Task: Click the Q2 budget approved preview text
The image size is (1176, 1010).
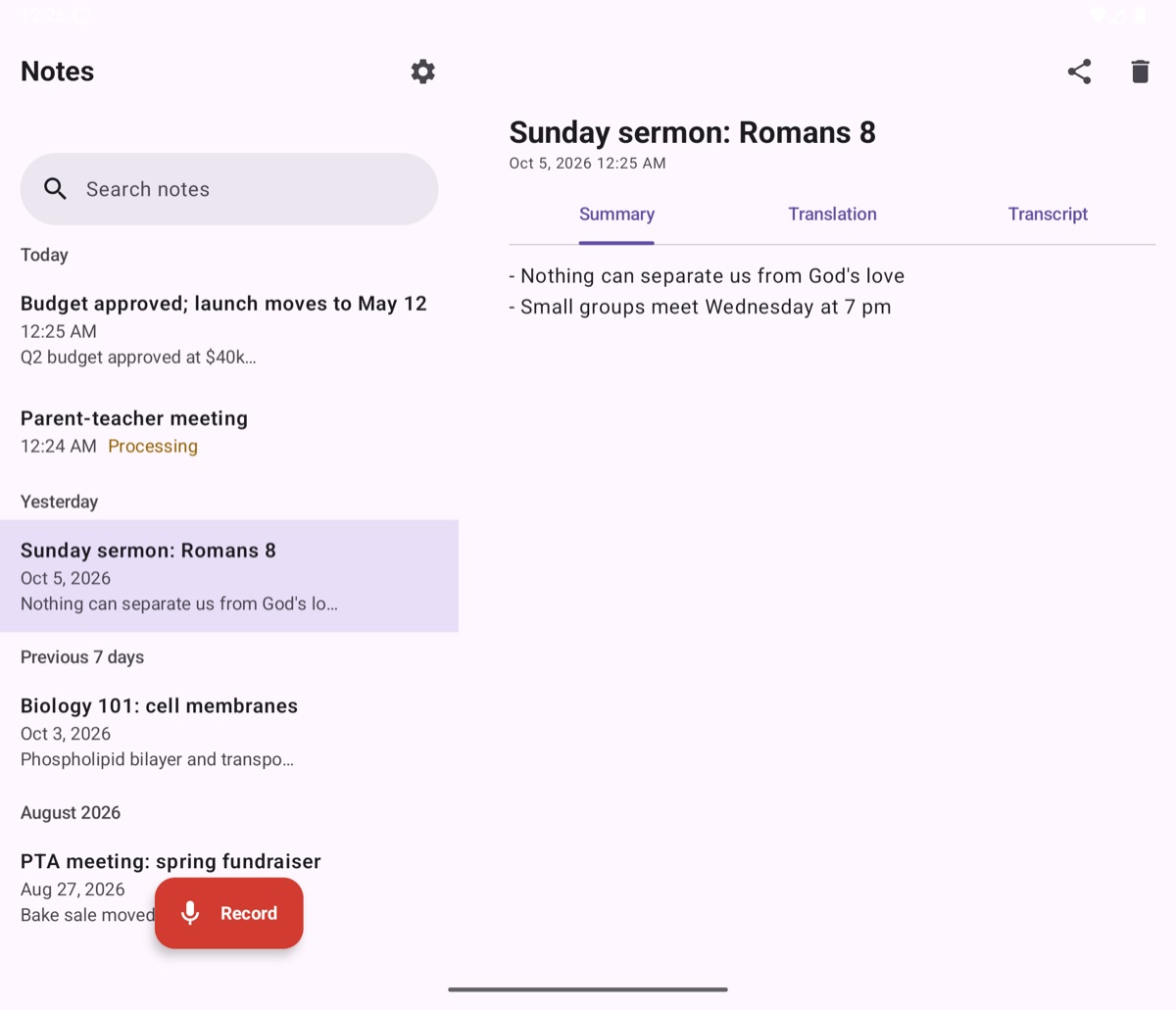Action: tap(138, 358)
